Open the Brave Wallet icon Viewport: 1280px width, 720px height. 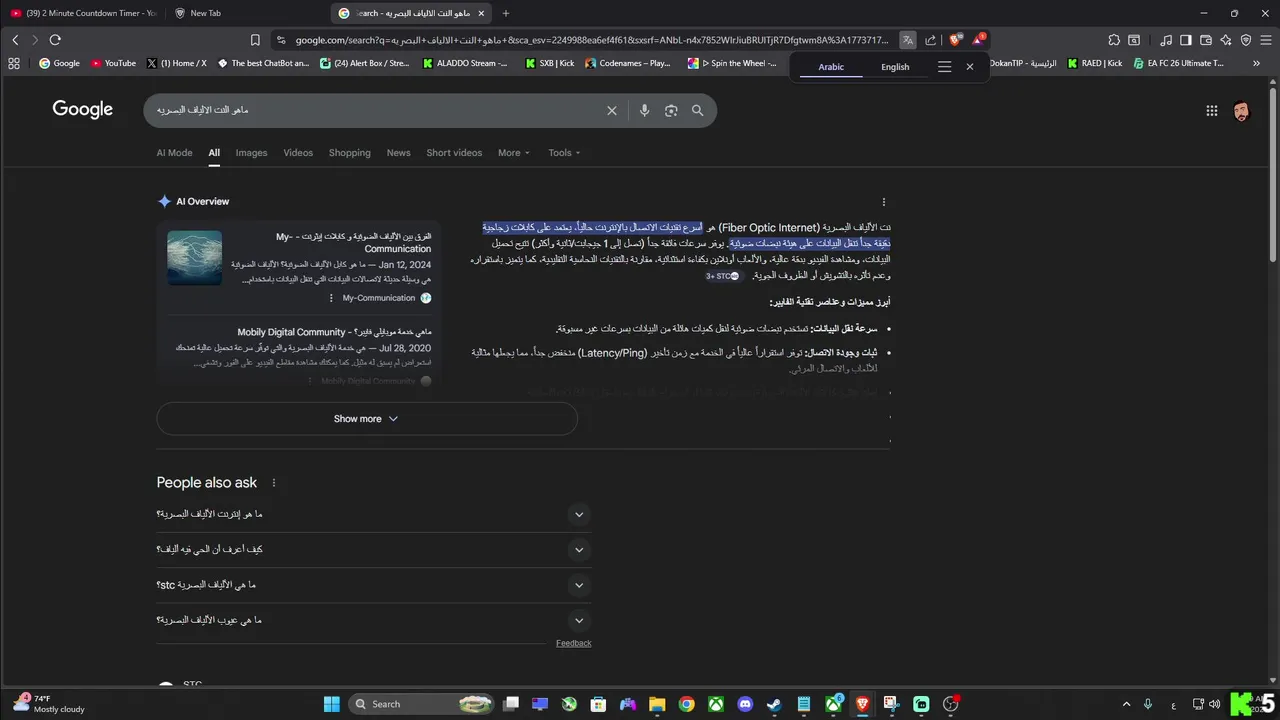(x=1206, y=40)
